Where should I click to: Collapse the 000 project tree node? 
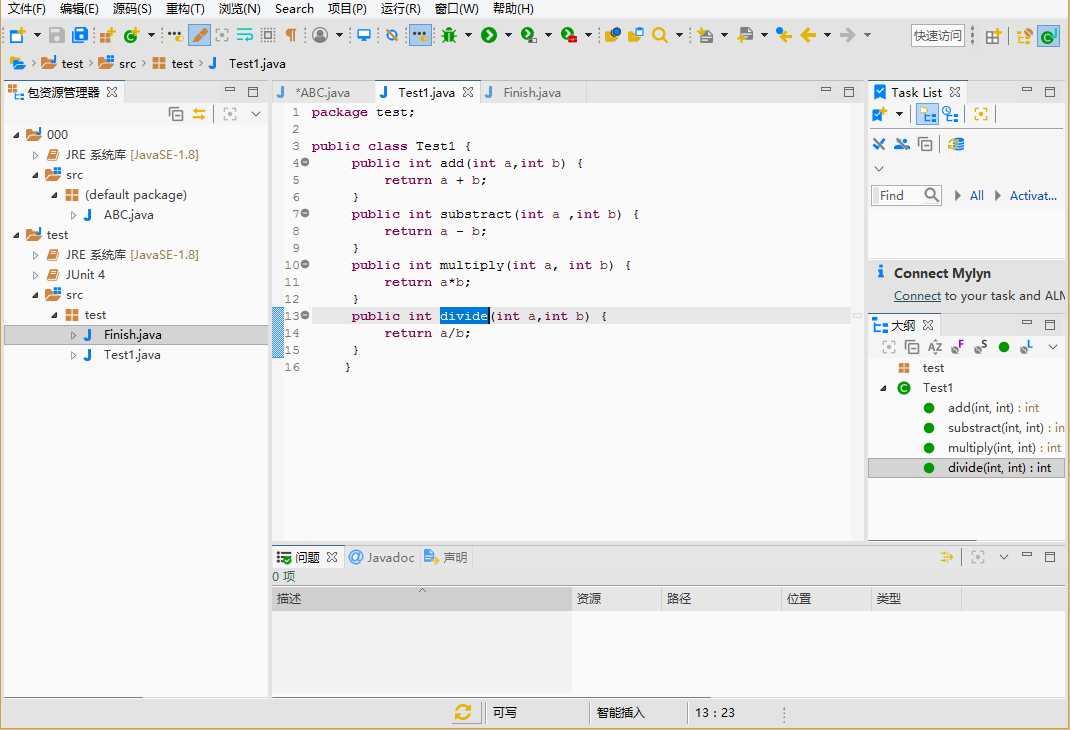coord(16,135)
